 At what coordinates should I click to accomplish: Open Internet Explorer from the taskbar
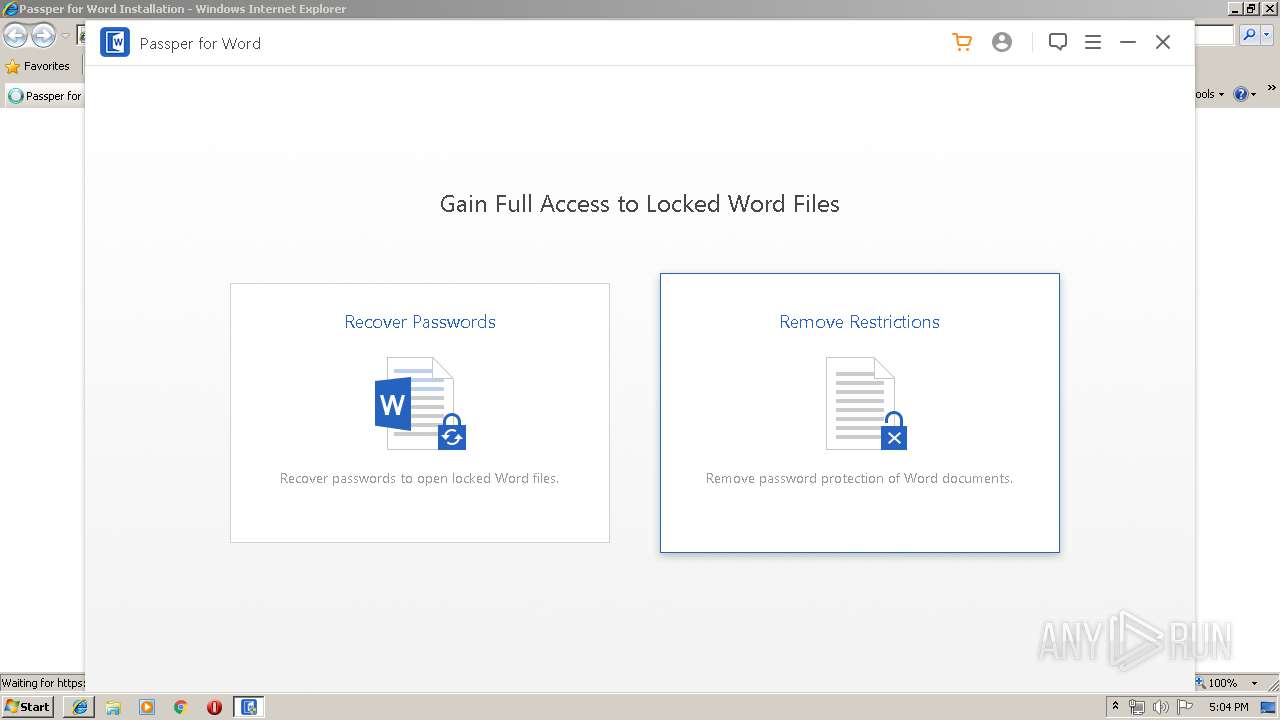coord(79,707)
